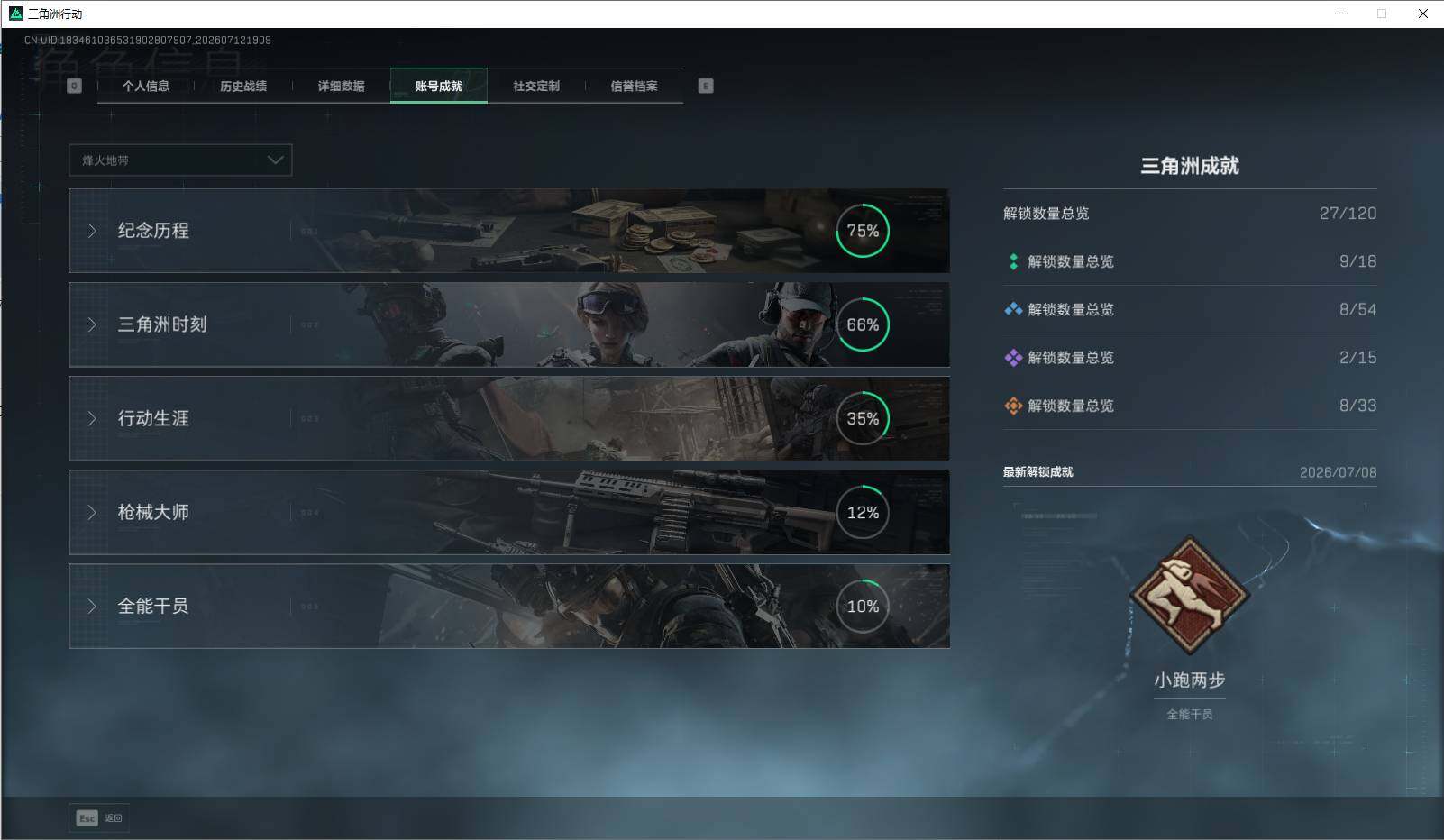Image resolution: width=1444 pixels, height=840 pixels.
Task: Click the purple diamond achievement tier icon
Action: [x=1013, y=358]
